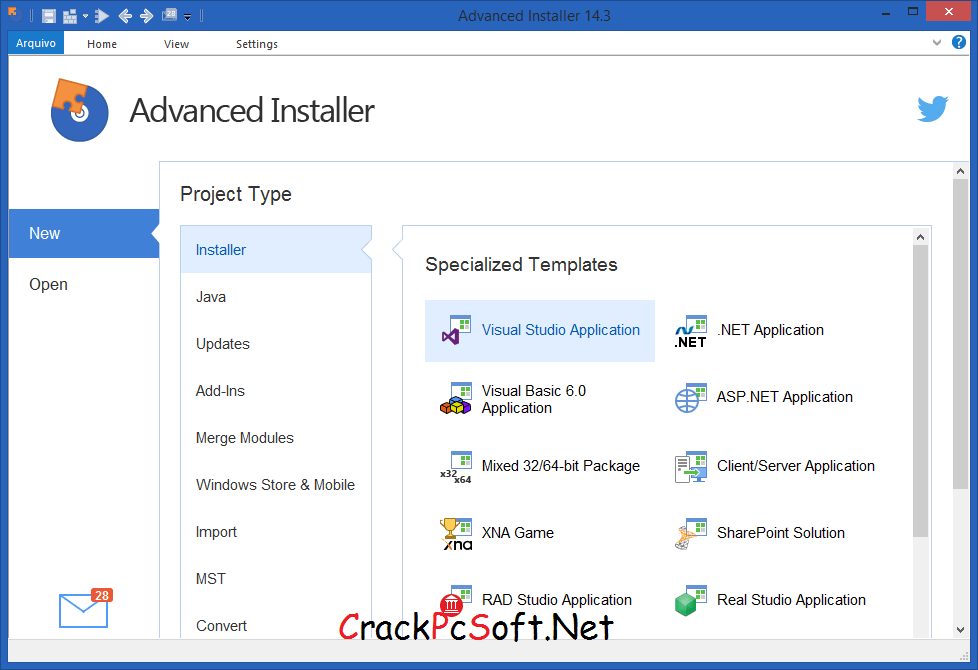Select the New page in left sidebar
Viewport: 978px width, 670px height.
(x=84, y=233)
